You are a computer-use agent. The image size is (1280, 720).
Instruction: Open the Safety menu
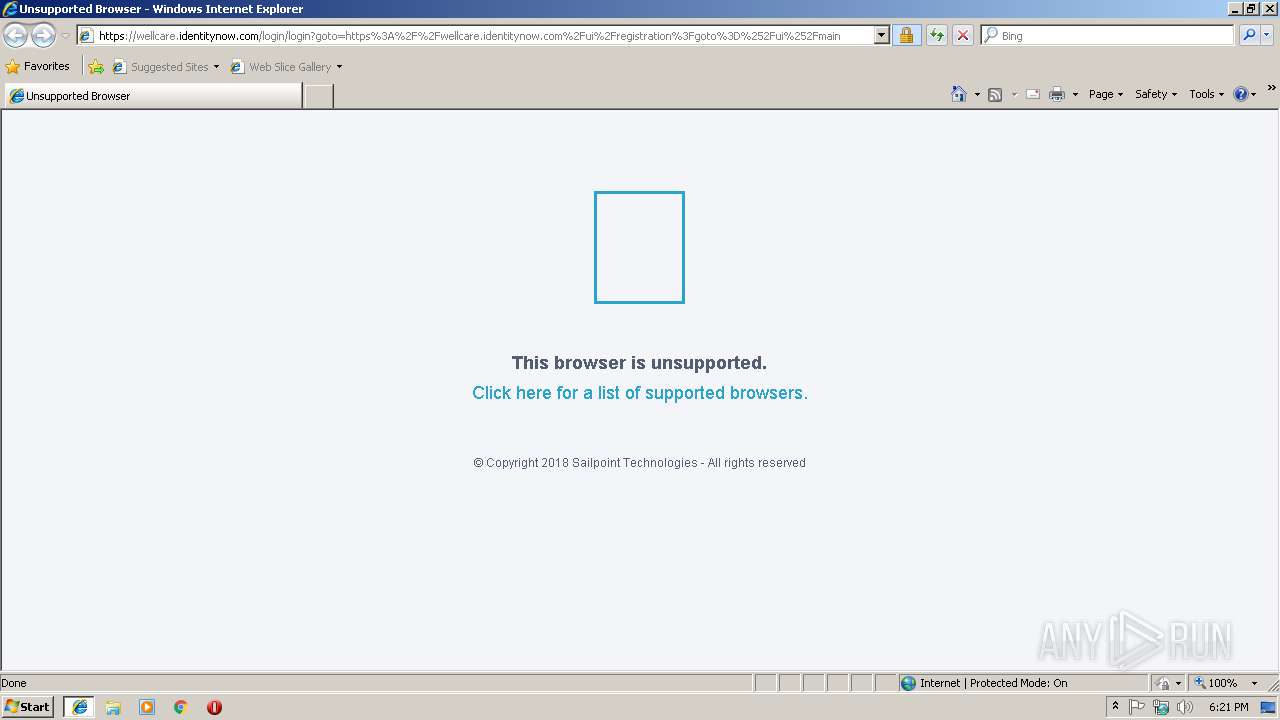1156,94
